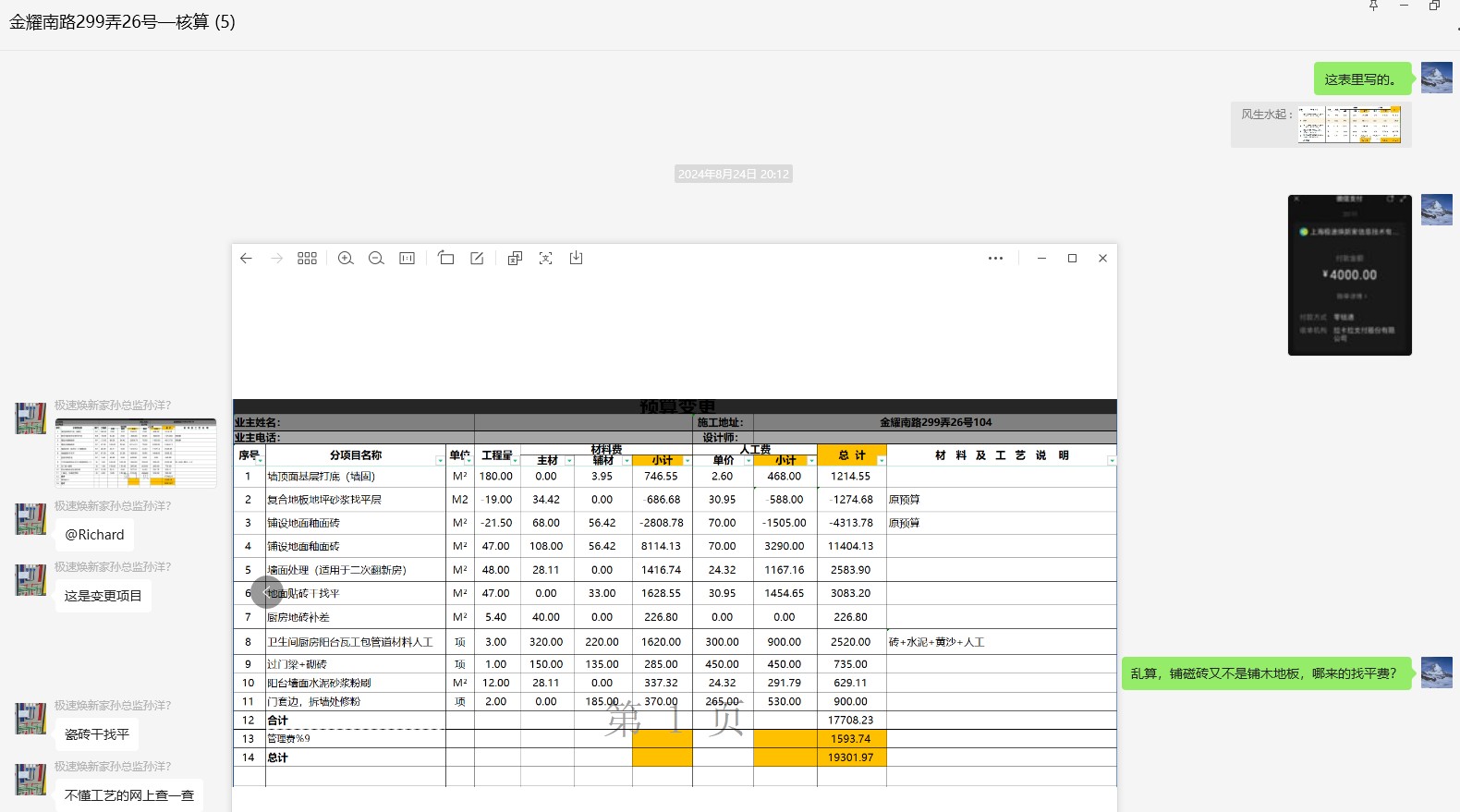Select the message bubble 不懂工艺的网上查一查

(129, 795)
